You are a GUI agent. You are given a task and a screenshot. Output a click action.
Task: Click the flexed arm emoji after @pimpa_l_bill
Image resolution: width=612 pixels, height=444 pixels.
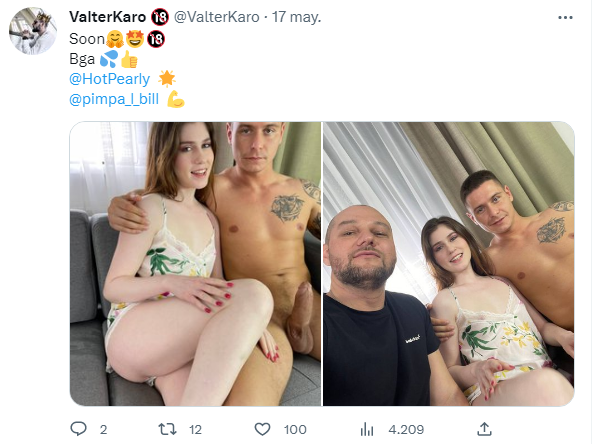(x=176, y=98)
